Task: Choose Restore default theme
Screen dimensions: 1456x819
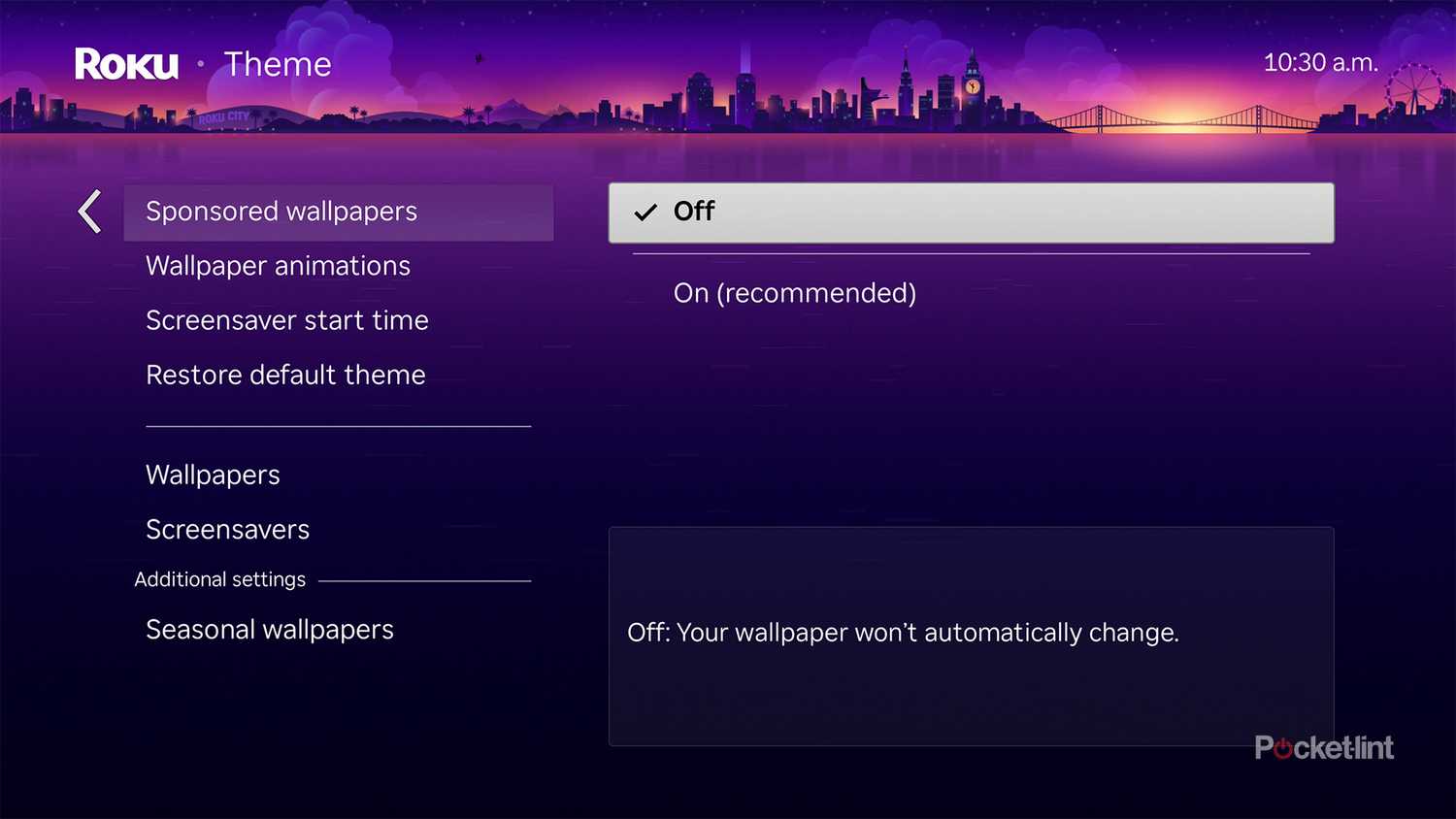Action: (x=285, y=375)
